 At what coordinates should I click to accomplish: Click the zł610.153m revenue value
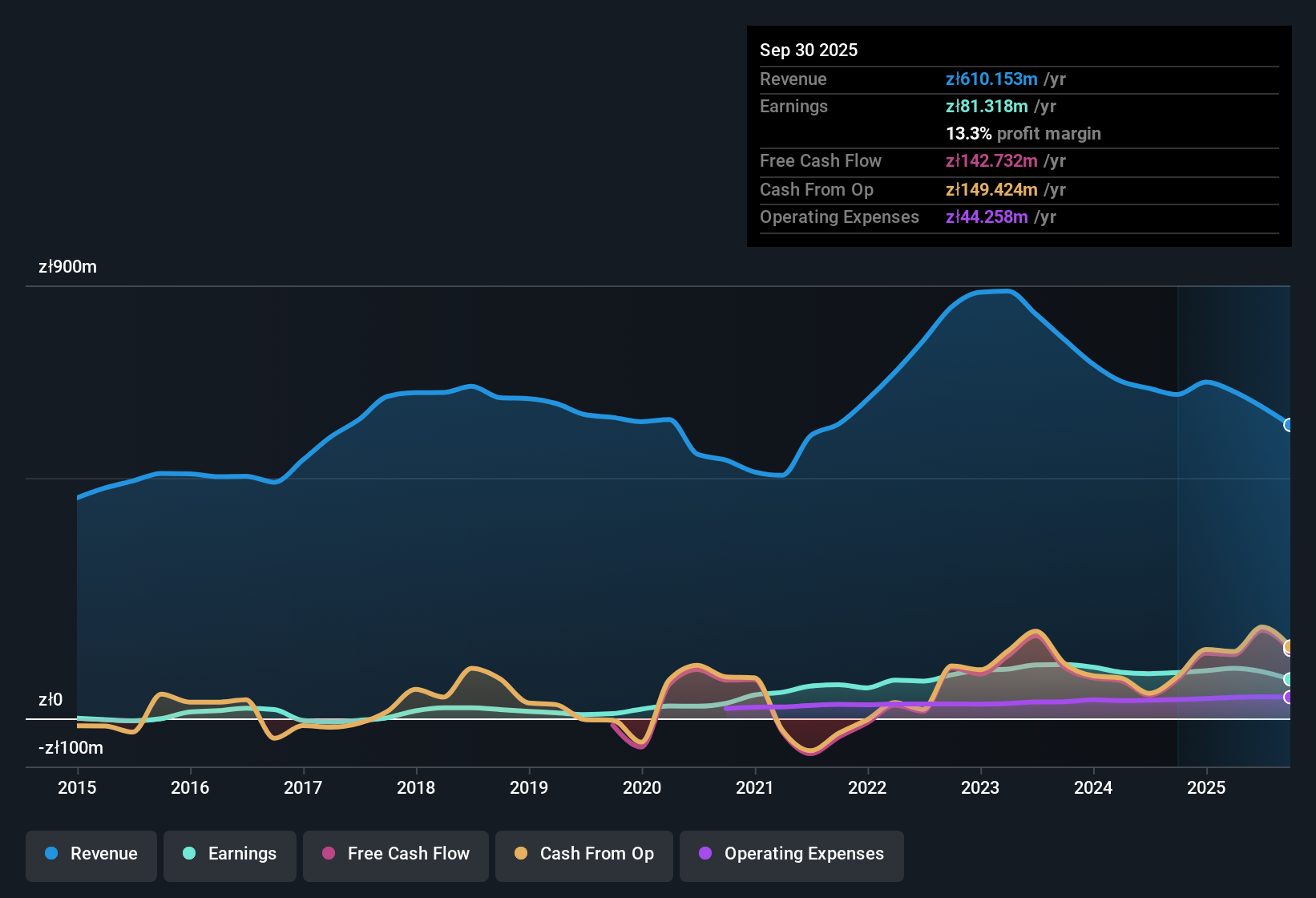991,79
